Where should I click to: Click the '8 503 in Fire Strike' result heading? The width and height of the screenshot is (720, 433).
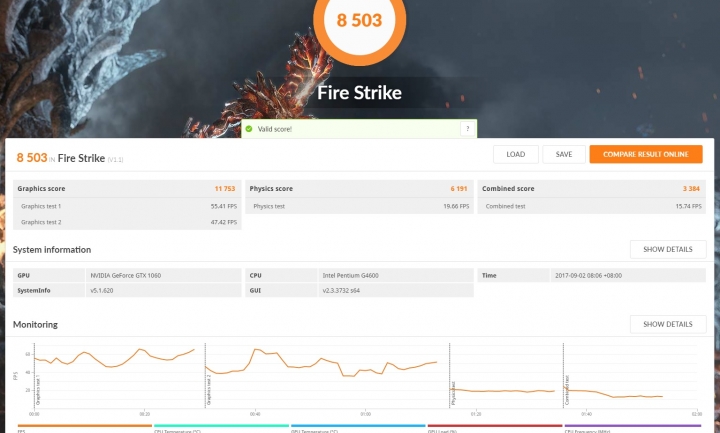(70, 158)
